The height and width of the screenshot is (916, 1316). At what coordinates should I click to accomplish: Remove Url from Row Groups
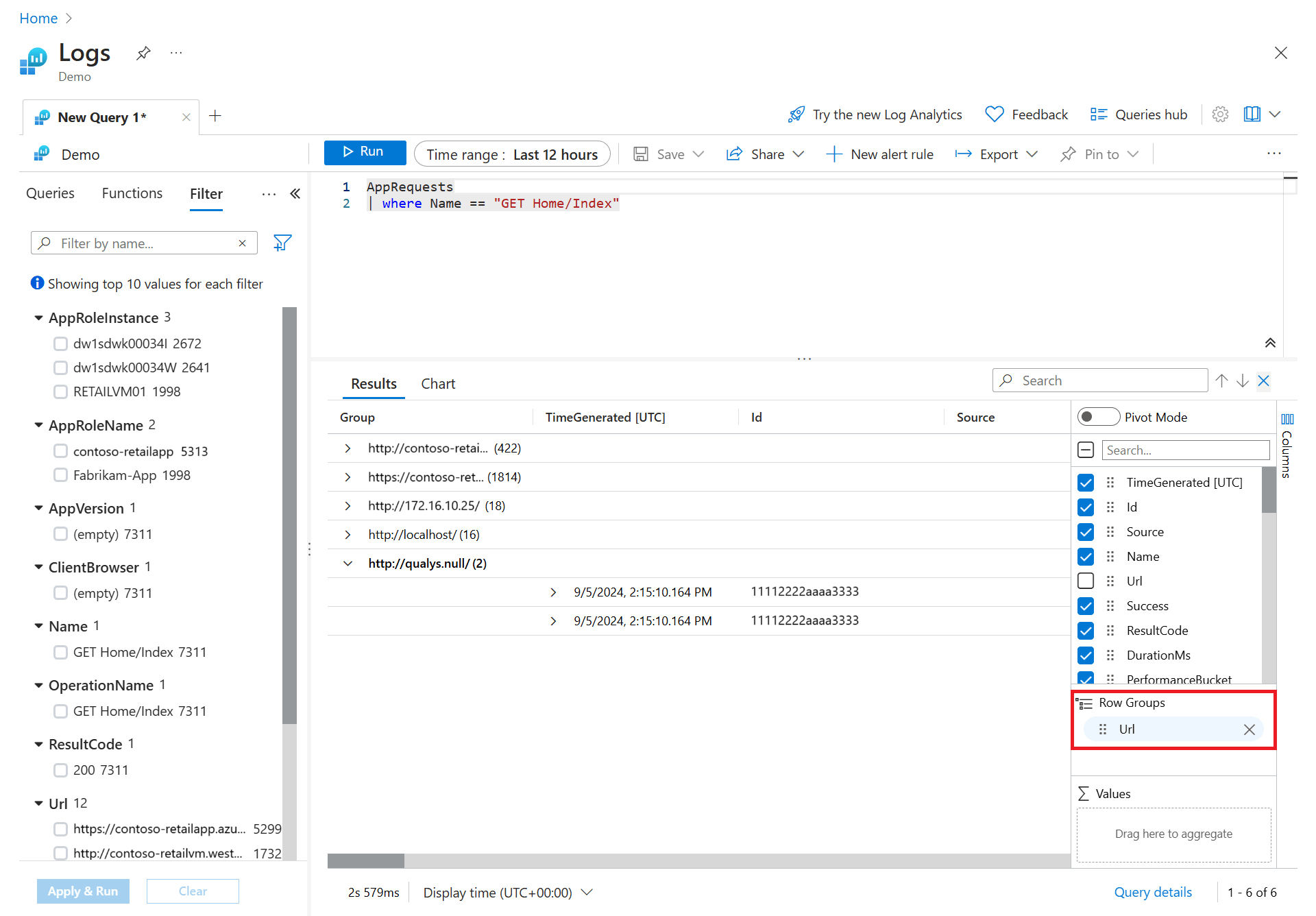pos(1250,730)
